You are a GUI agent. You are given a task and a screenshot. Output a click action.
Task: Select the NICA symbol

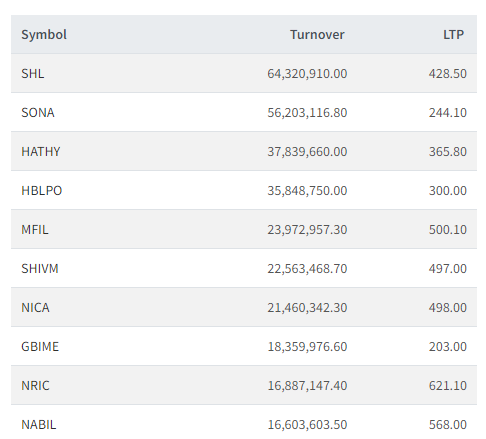[35, 308]
